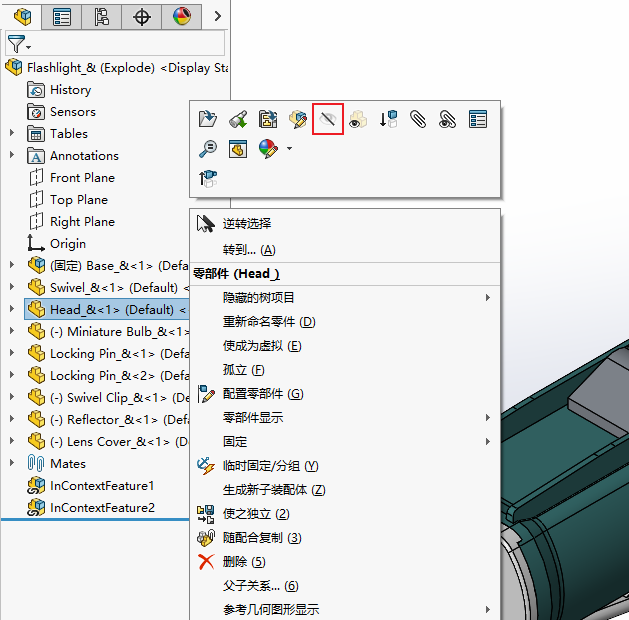Screen dimensions: 629x620
Task: Open the Appearances dropdown arrow
Action: pyautogui.click(x=289, y=149)
